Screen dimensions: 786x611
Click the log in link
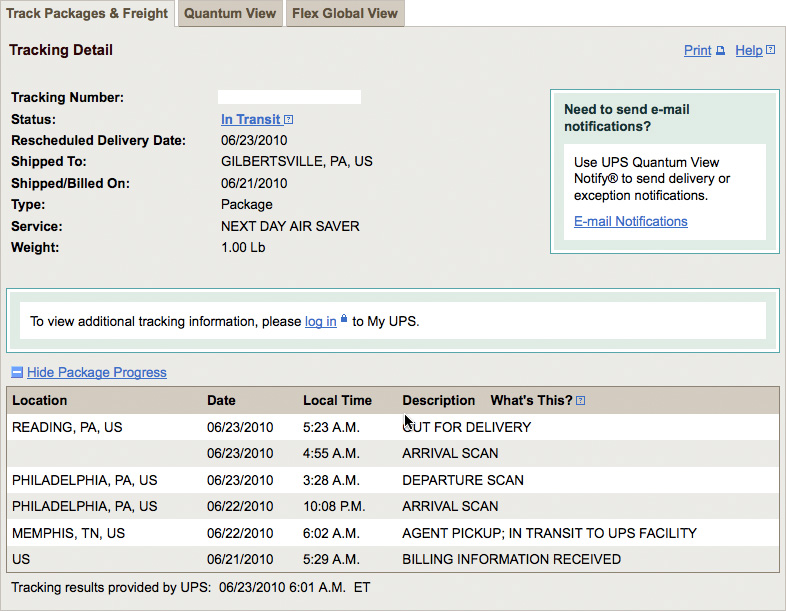coord(320,321)
